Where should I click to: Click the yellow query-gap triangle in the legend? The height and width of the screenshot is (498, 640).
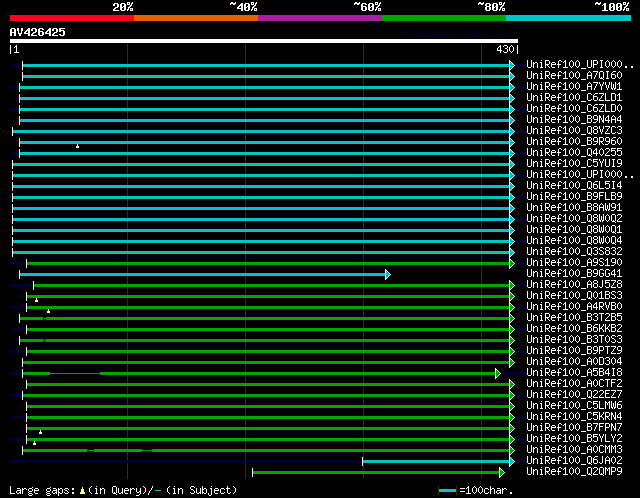pyautogui.click(x=82, y=490)
